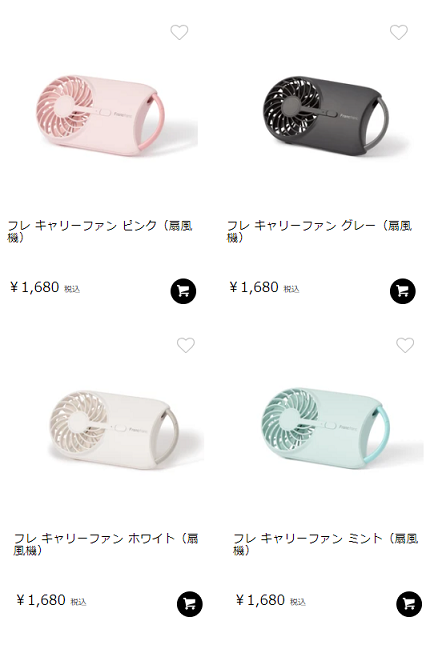Open gray fan product image

tap(322, 115)
